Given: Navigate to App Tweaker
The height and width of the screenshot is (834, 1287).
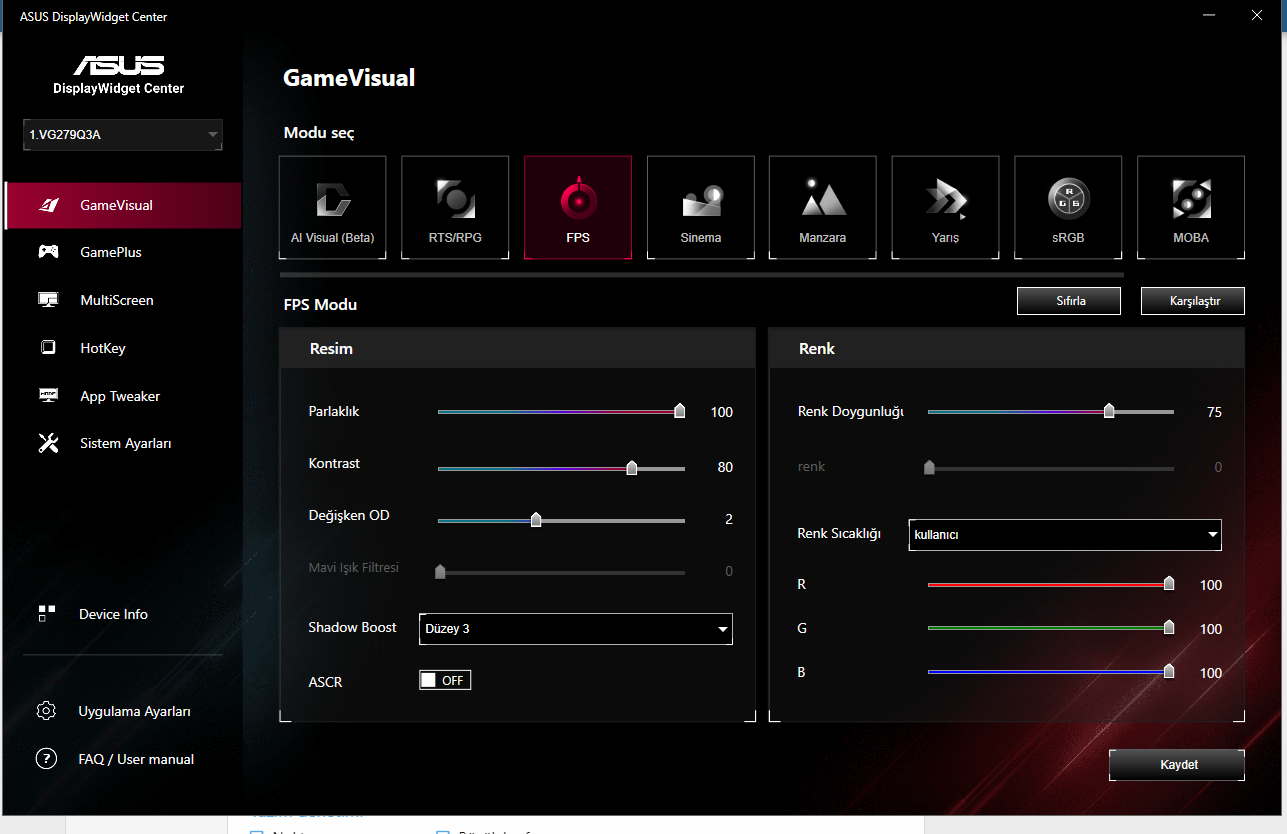Looking at the screenshot, I should click(x=123, y=396).
